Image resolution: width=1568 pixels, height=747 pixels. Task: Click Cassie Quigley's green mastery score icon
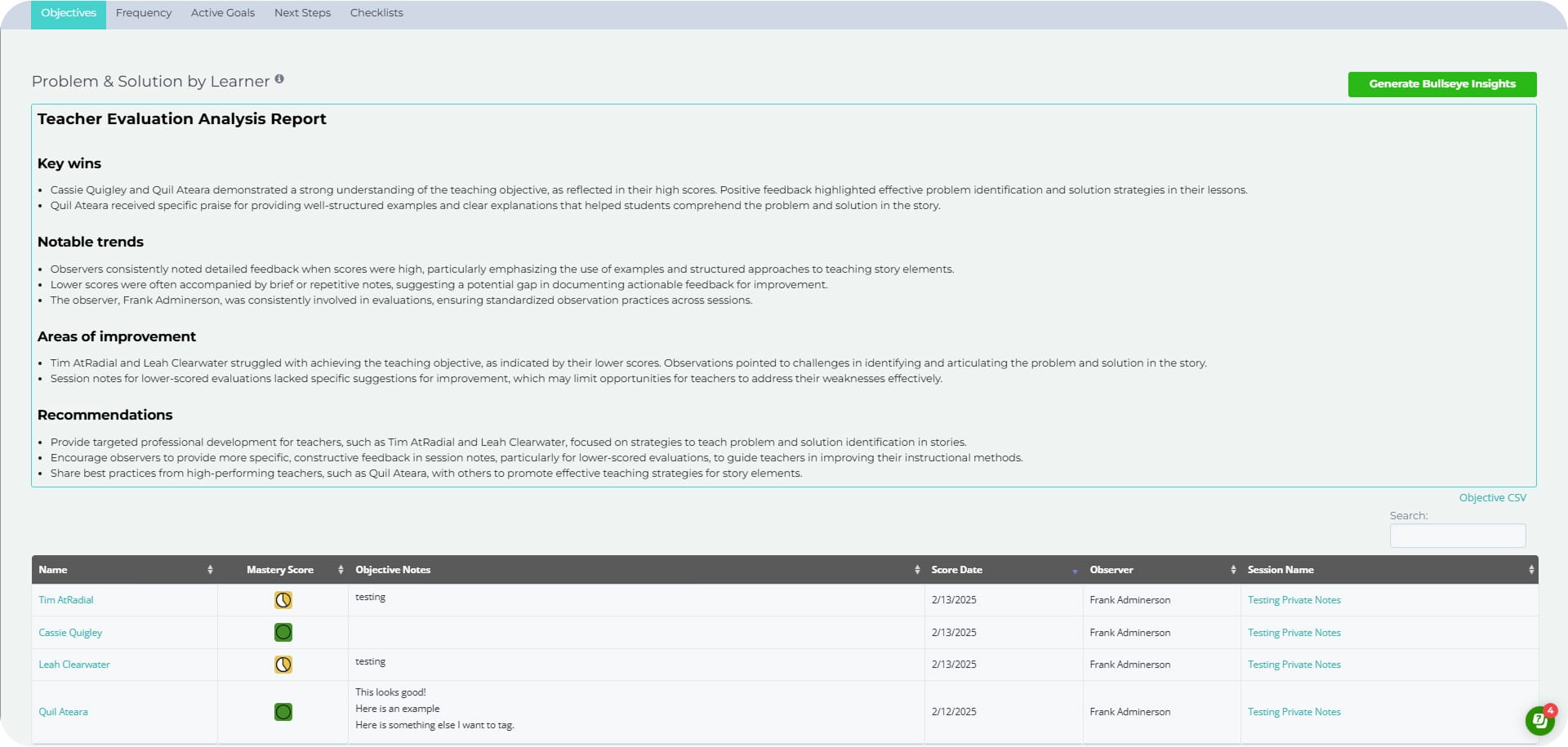coord(283,632)
